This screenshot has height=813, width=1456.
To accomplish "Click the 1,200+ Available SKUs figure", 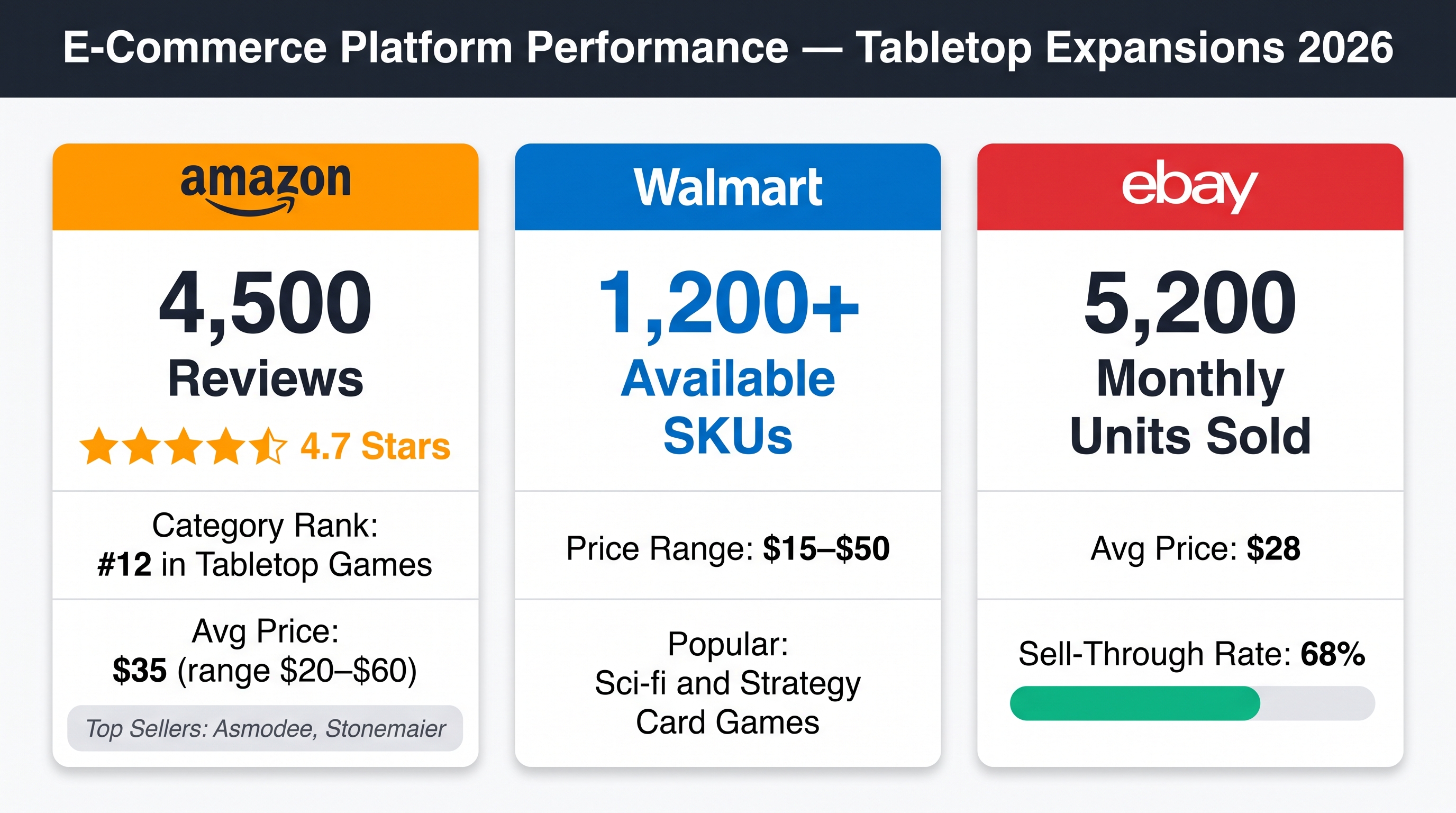I will (x=728, y=362).
